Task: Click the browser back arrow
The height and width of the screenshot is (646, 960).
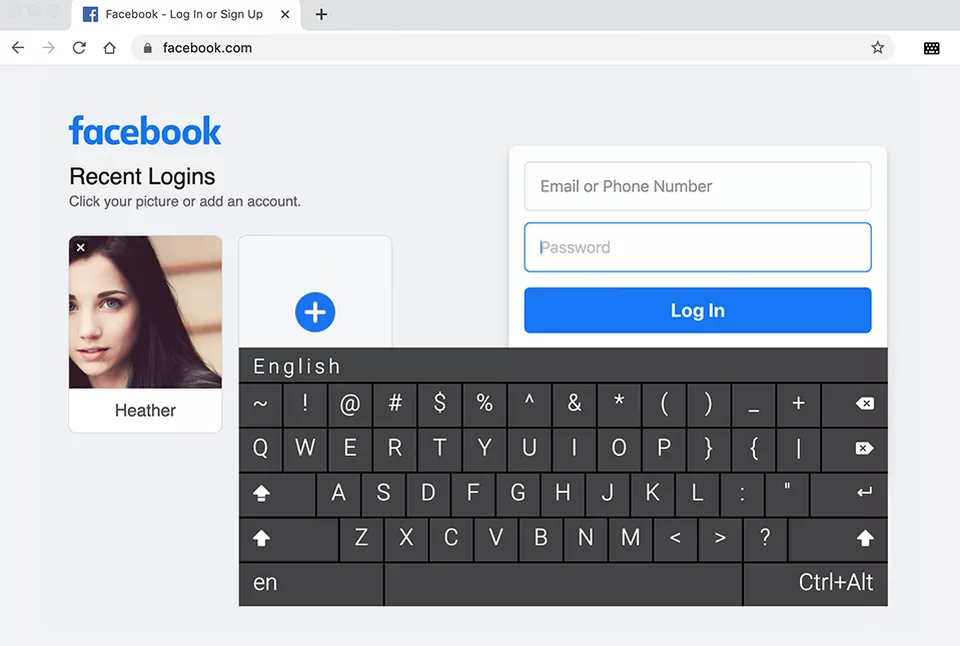Action: [x=18, y=48]
